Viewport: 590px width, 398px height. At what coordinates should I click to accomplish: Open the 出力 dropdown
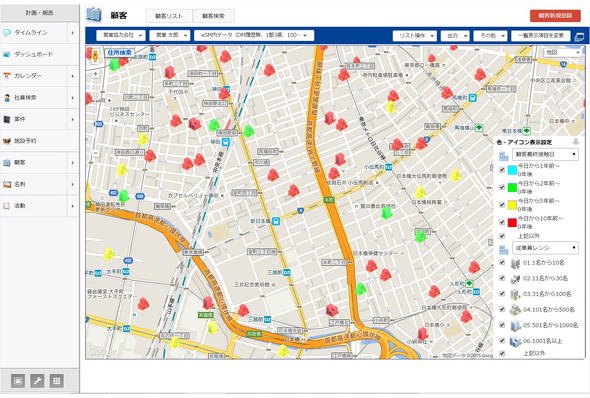click(455, 36)
